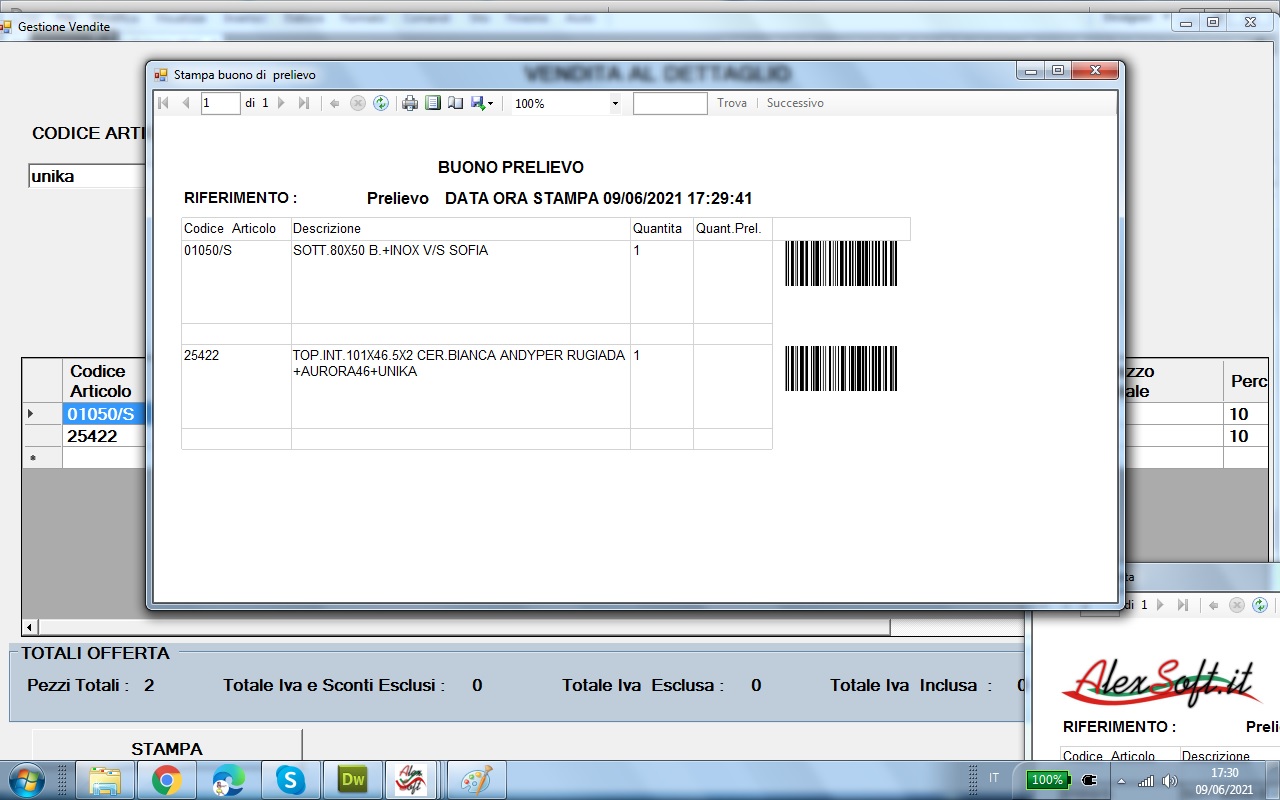1280x800 pixels.
Task: Select the 25422 row in the grid
Action: (x=92, y=436)
